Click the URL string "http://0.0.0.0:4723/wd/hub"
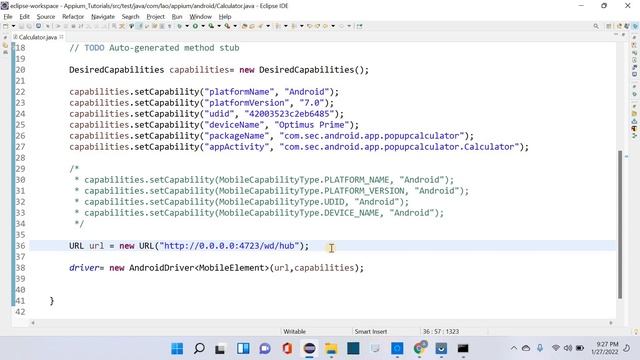The height and width of the screenshot is (360, 640). tap(229, 246)
